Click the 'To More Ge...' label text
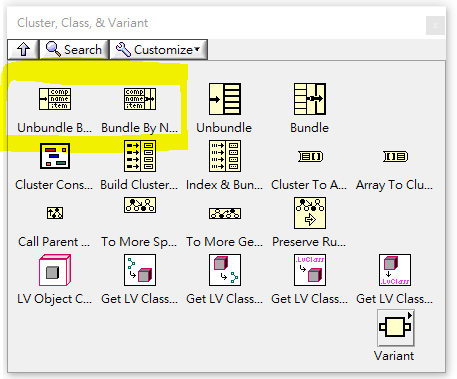The image size is (457, 379). [x=224, y=242]
